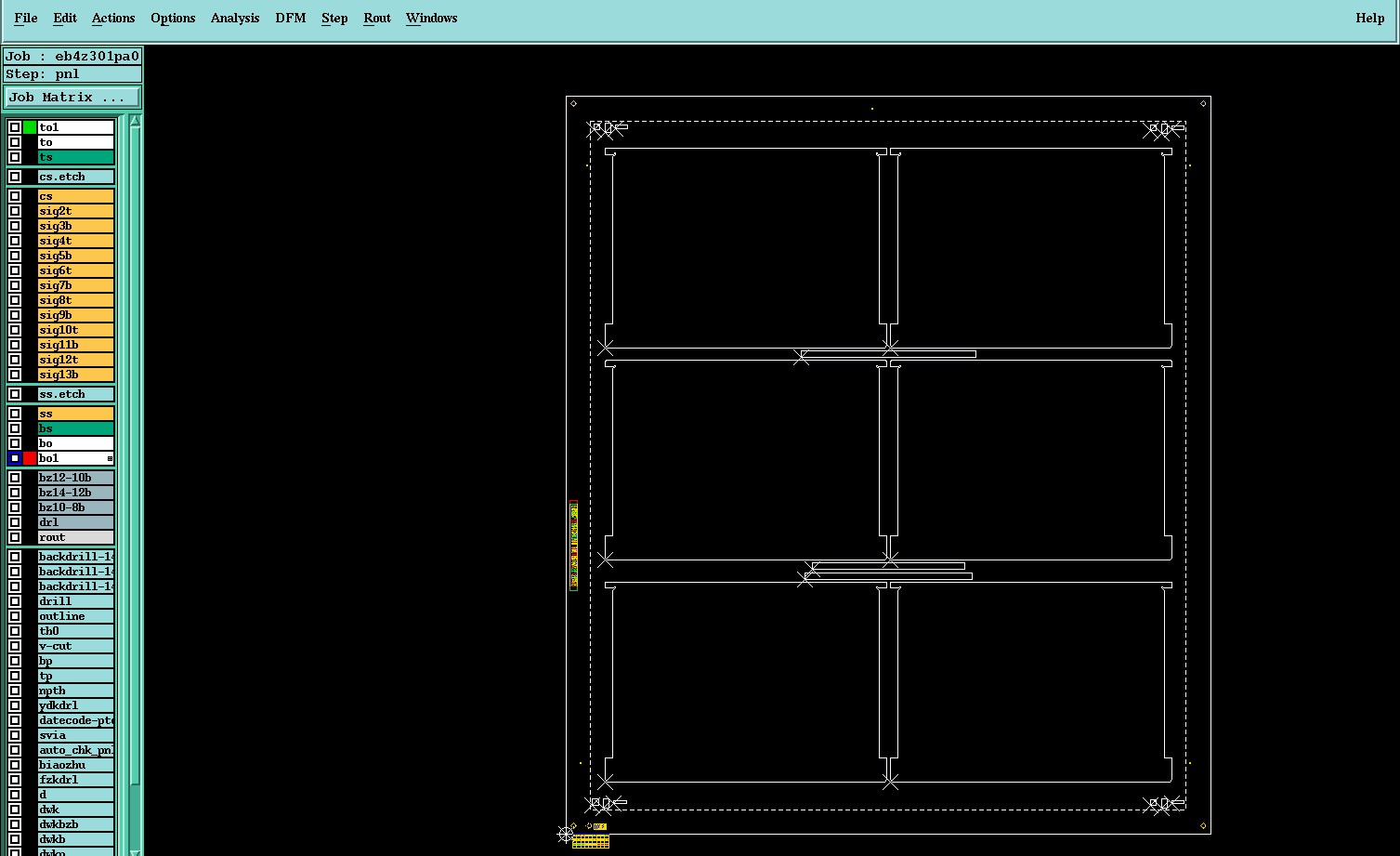Select the layer name 'bz14-12b'
Image resolution: width=1400 pixels, height=856 pixels.
75,493
